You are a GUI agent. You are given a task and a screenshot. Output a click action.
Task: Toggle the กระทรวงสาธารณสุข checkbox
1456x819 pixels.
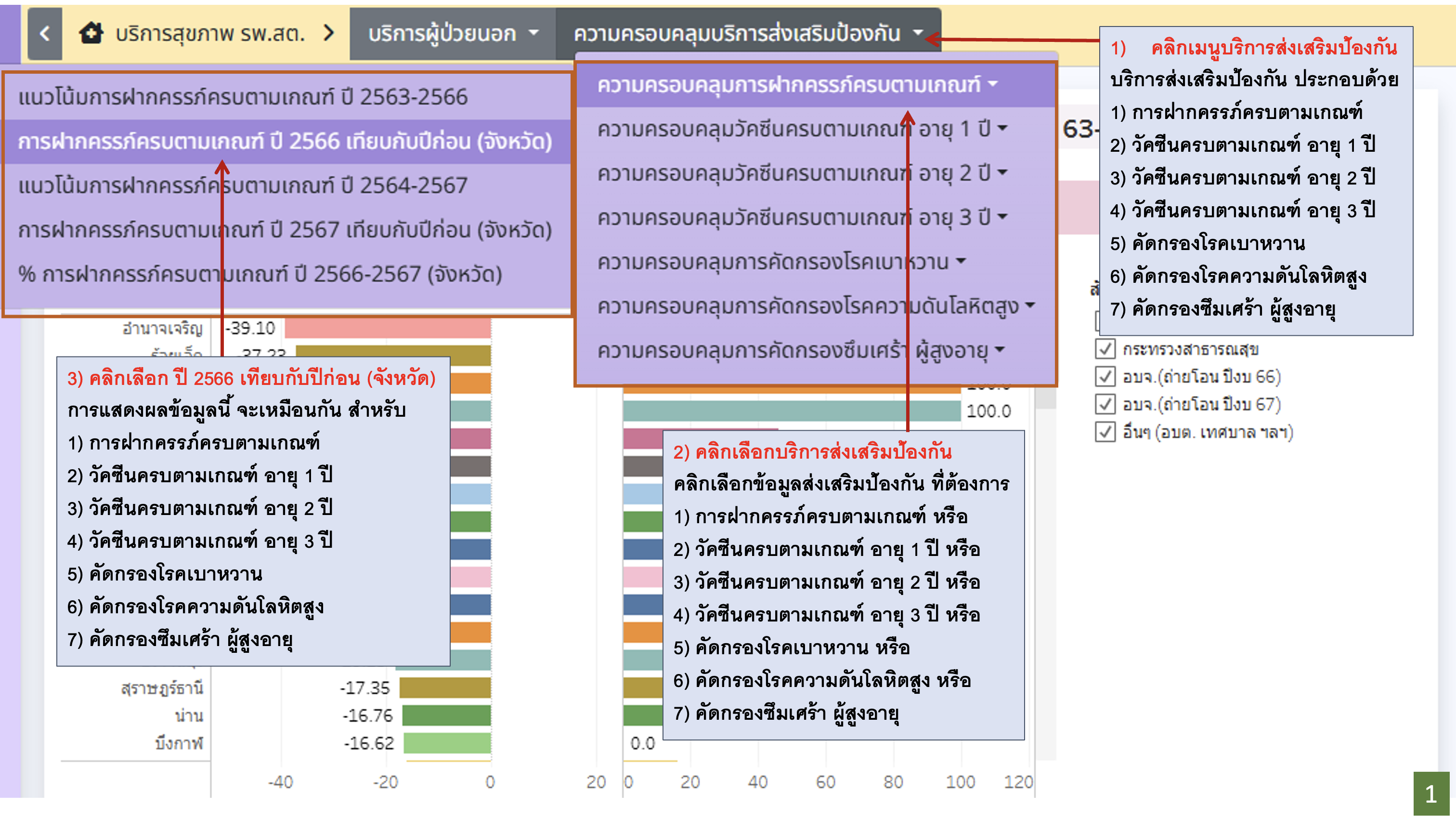pyautogui.click(x=1105, y=349)
